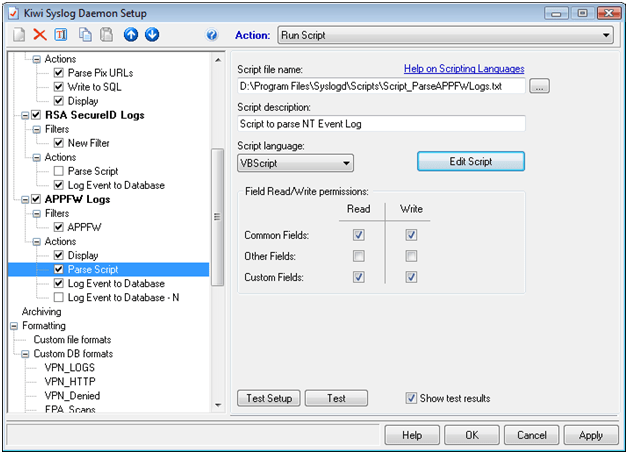Uncheck Read permission for Common Fields
Image resolution: width=628 pixels, height=454 pixels.
pos(359,235)
